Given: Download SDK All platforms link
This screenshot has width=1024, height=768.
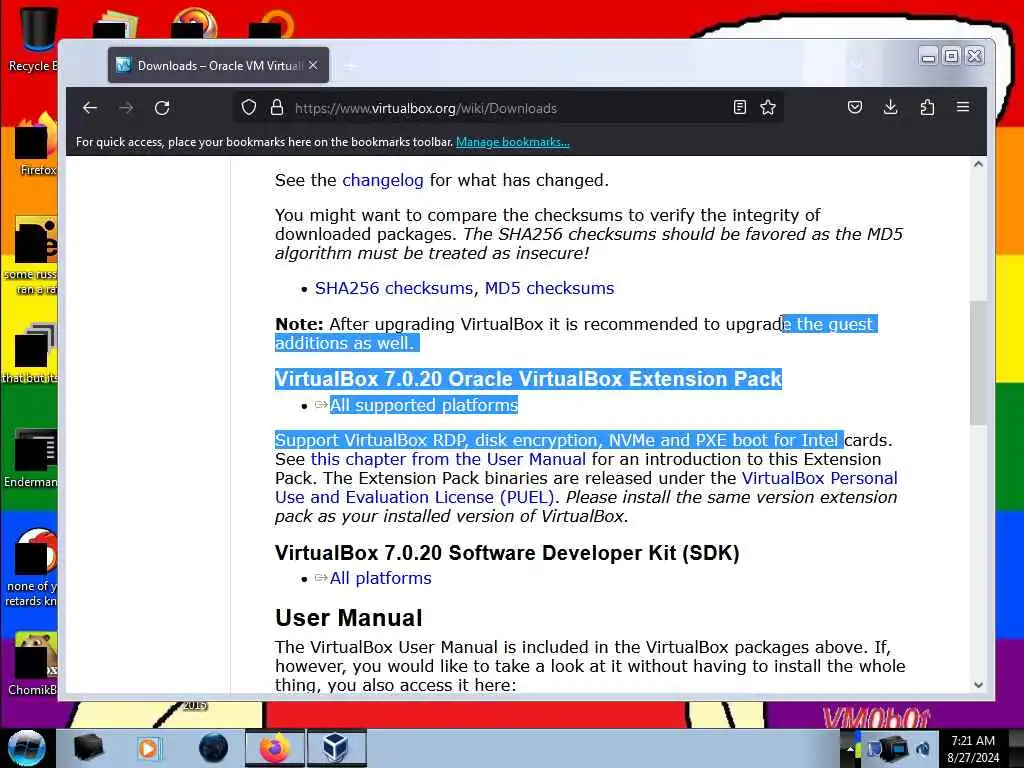Looking at the screenshot, I should (380, 578).
